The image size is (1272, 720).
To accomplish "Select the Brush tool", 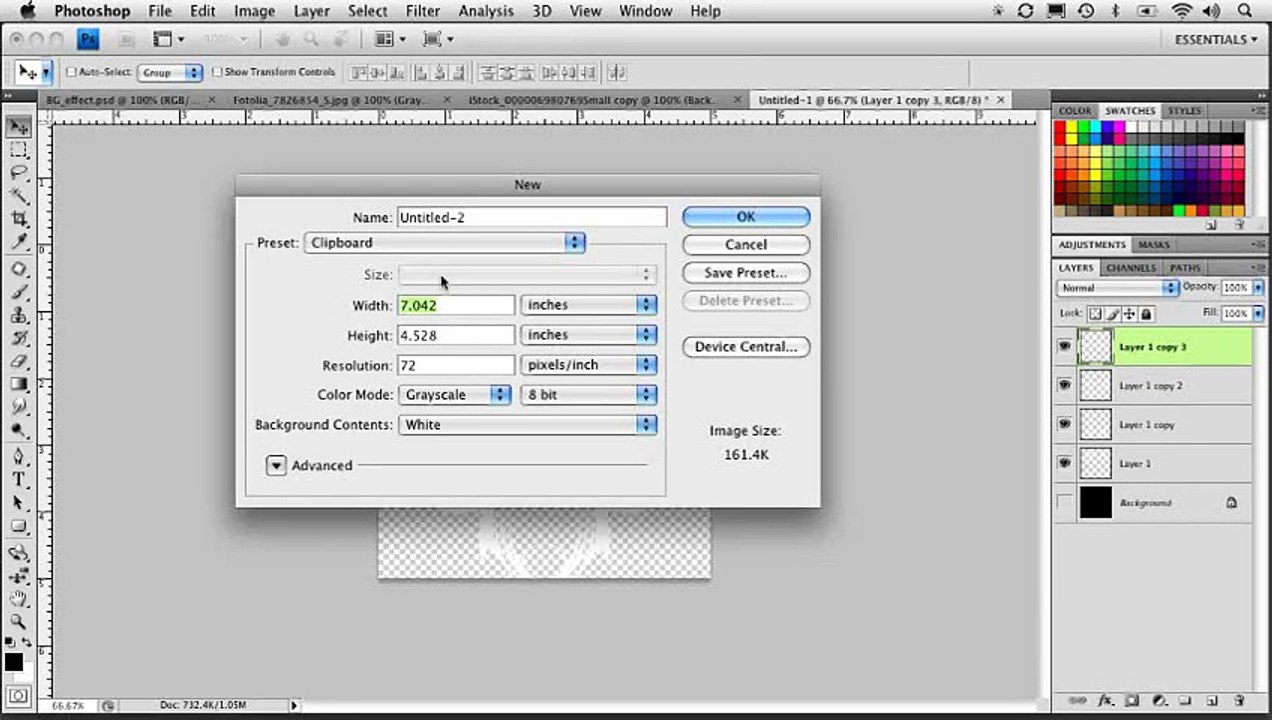I will coord(19,292).
